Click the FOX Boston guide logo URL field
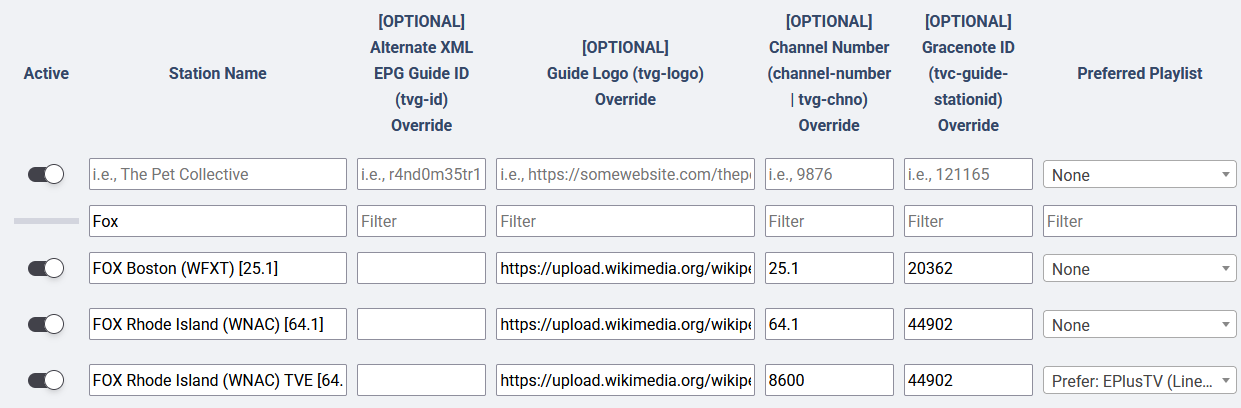 coord(625,268)
